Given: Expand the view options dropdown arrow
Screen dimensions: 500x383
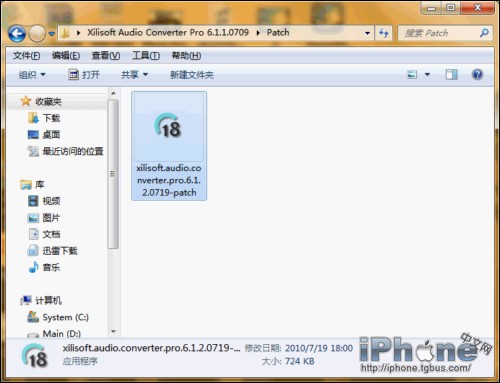Looking at the screenshot, I should coord(427,74).
